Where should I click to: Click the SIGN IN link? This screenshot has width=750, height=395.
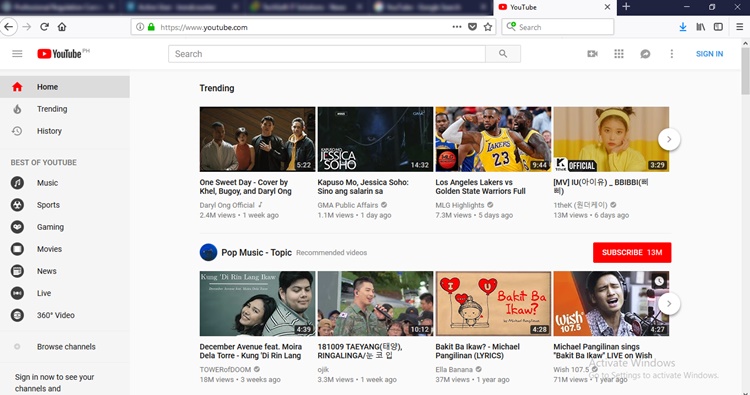click(x=709, y=54)
